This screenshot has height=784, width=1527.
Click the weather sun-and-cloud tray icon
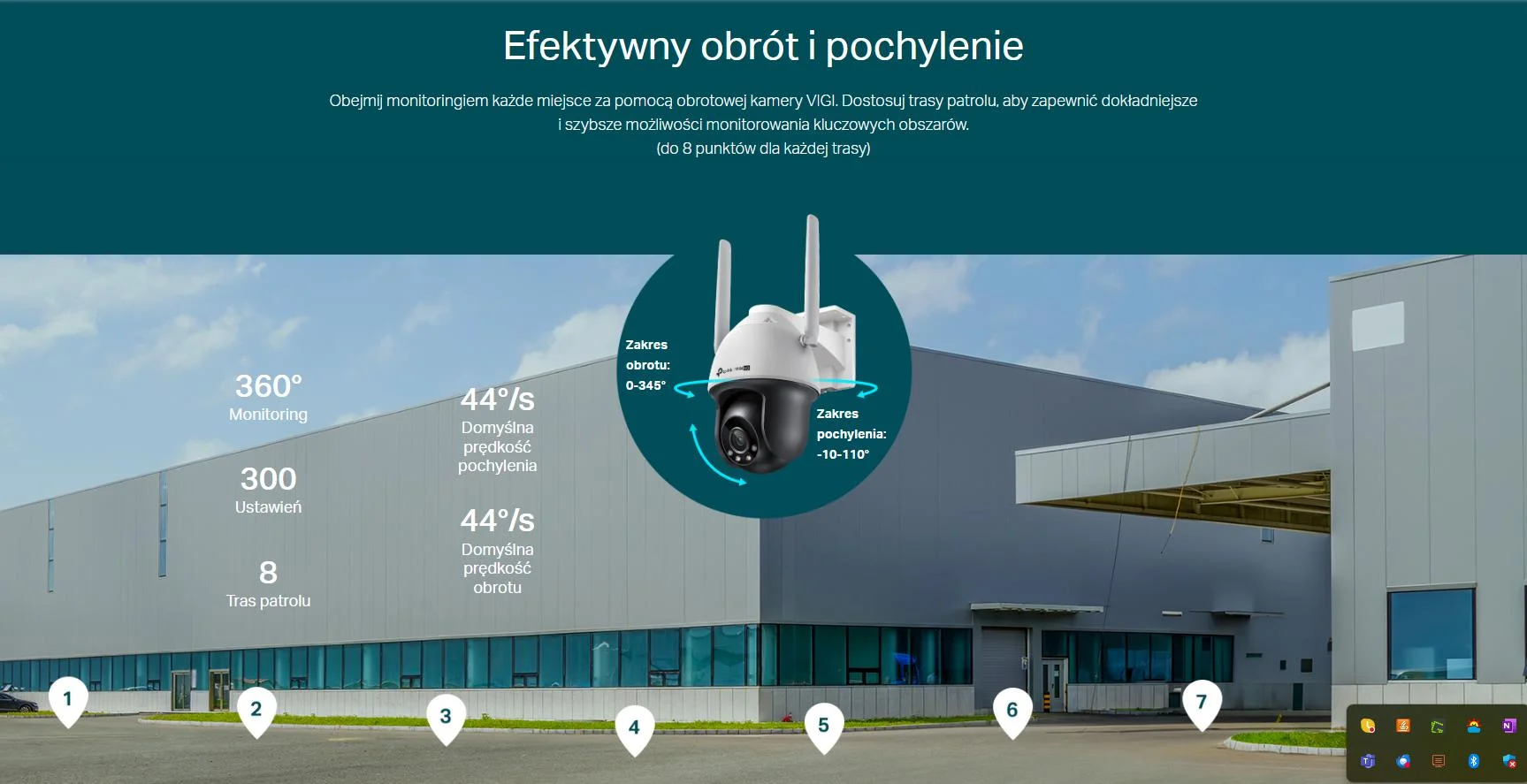[1474, 727]
